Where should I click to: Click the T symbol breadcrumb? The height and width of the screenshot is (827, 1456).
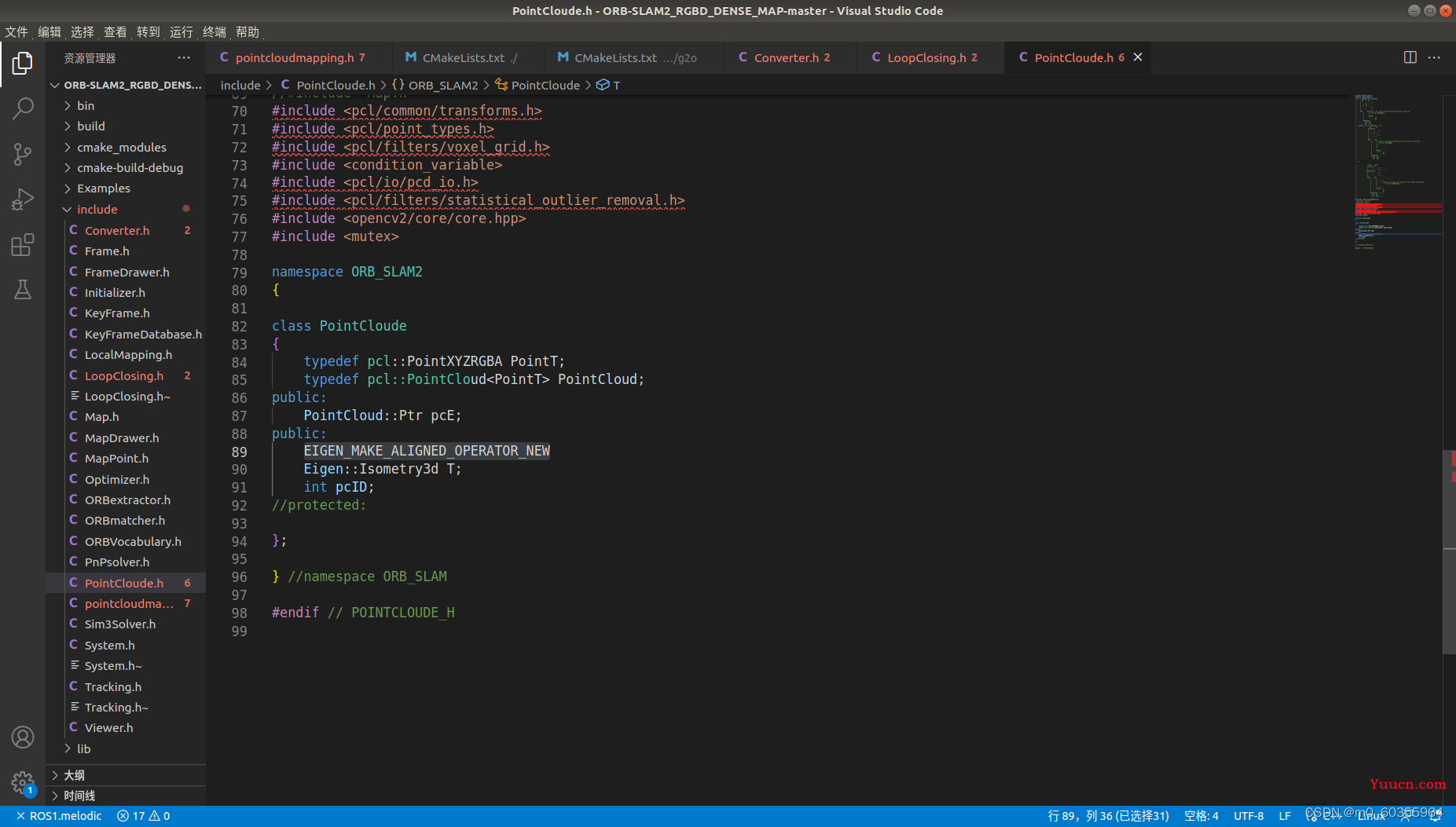[x=609, y=86]
